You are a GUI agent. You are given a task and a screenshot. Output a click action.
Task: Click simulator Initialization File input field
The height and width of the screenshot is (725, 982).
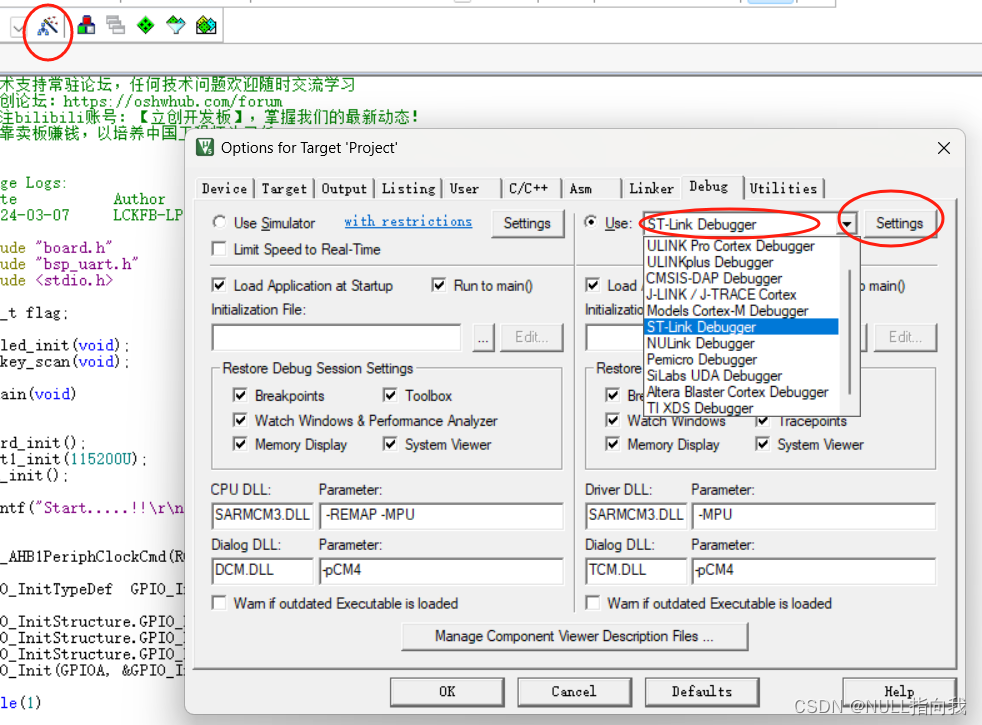click(x=336, y=337)
